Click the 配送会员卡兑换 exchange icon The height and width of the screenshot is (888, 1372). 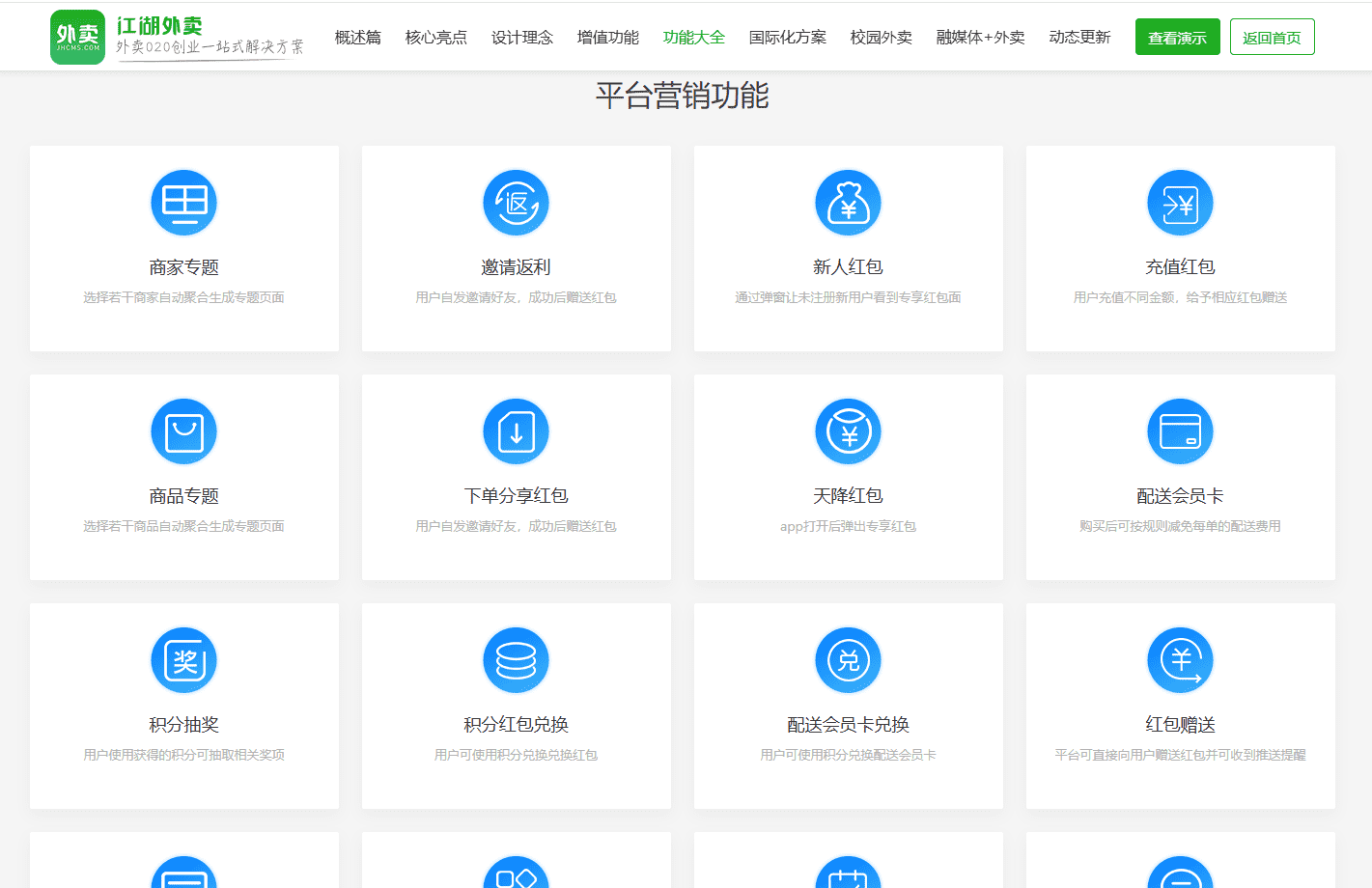[x=848, y=660]
